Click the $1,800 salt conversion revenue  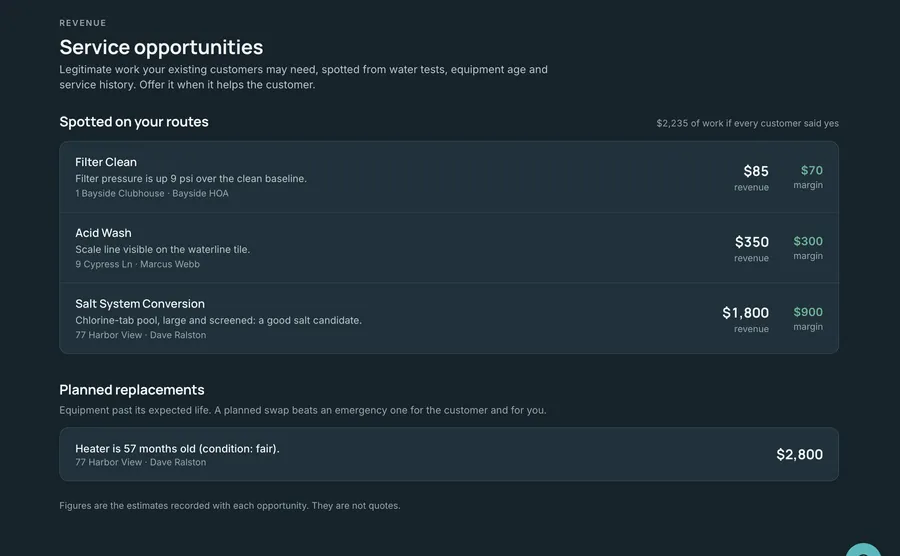[x=745, y=313]
